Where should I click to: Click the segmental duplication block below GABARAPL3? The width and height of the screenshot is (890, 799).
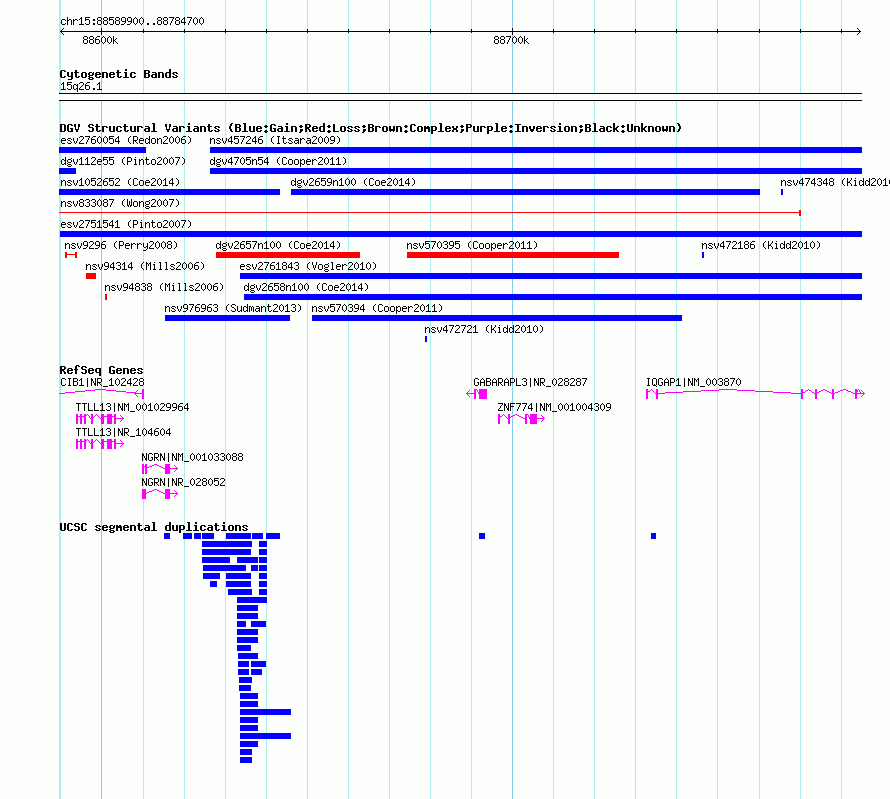pyautogui.click(x=482, y=536)
